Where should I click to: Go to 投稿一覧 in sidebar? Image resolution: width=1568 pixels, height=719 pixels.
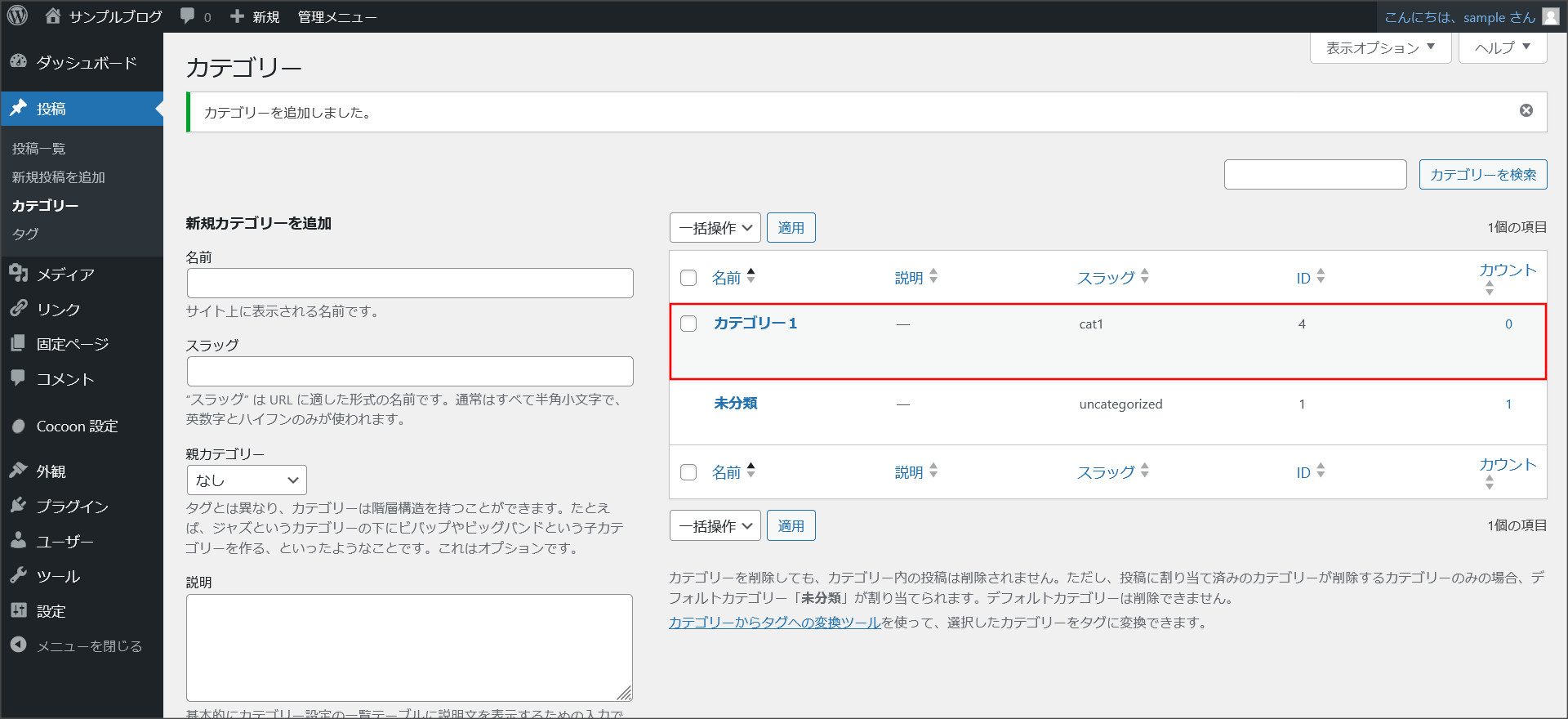38,149
